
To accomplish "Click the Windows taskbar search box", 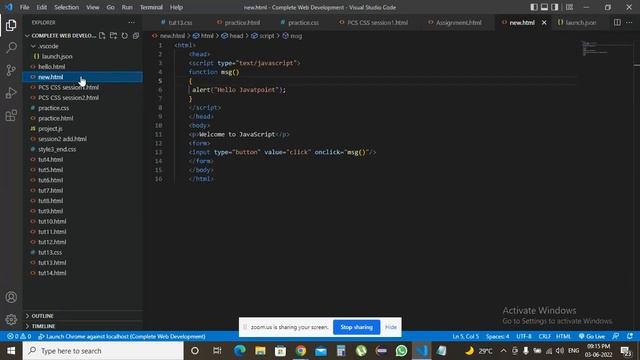I will pos(103,351).
